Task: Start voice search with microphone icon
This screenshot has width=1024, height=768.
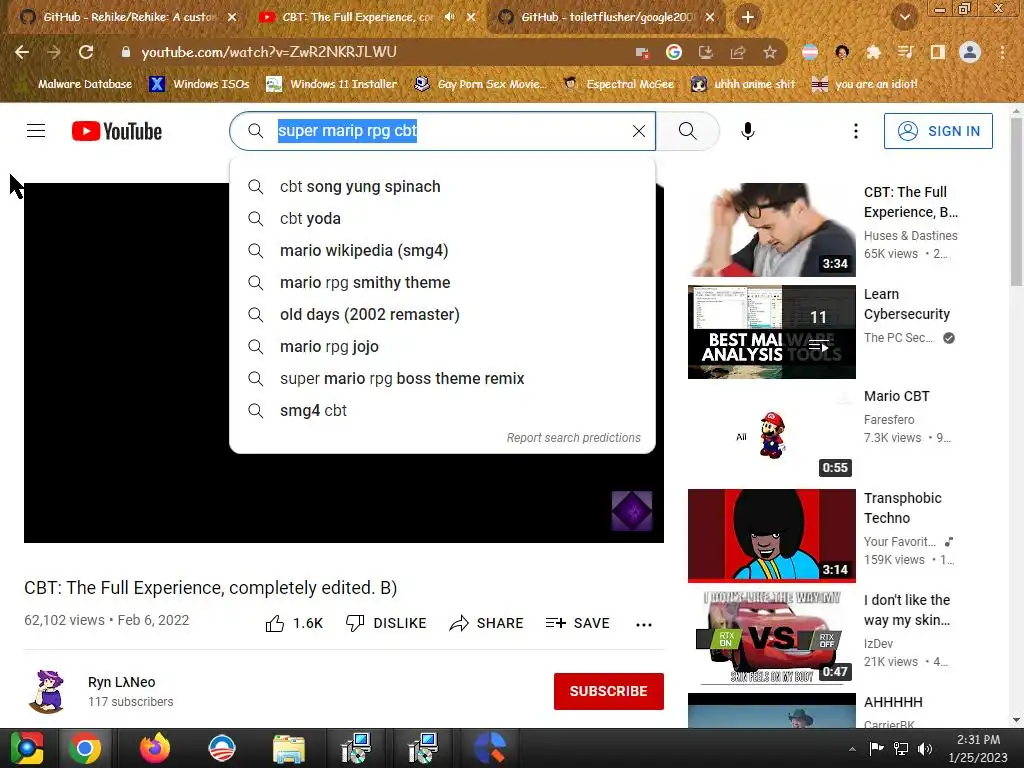Action: pyautogui.click(x=748, y=131)
